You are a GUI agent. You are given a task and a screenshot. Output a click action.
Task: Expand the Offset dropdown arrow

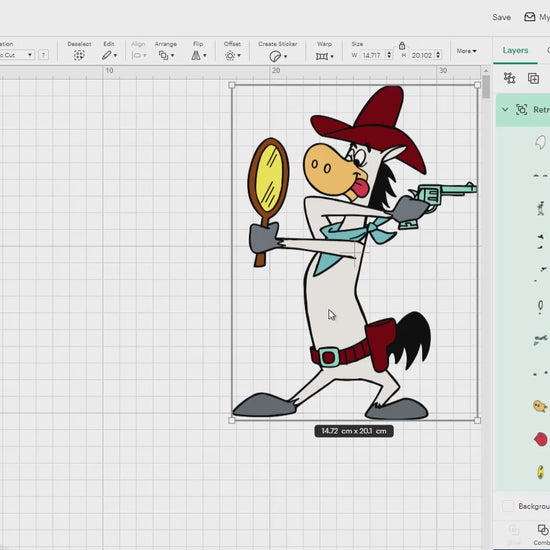pyautogui.click(x=239, y=56)
